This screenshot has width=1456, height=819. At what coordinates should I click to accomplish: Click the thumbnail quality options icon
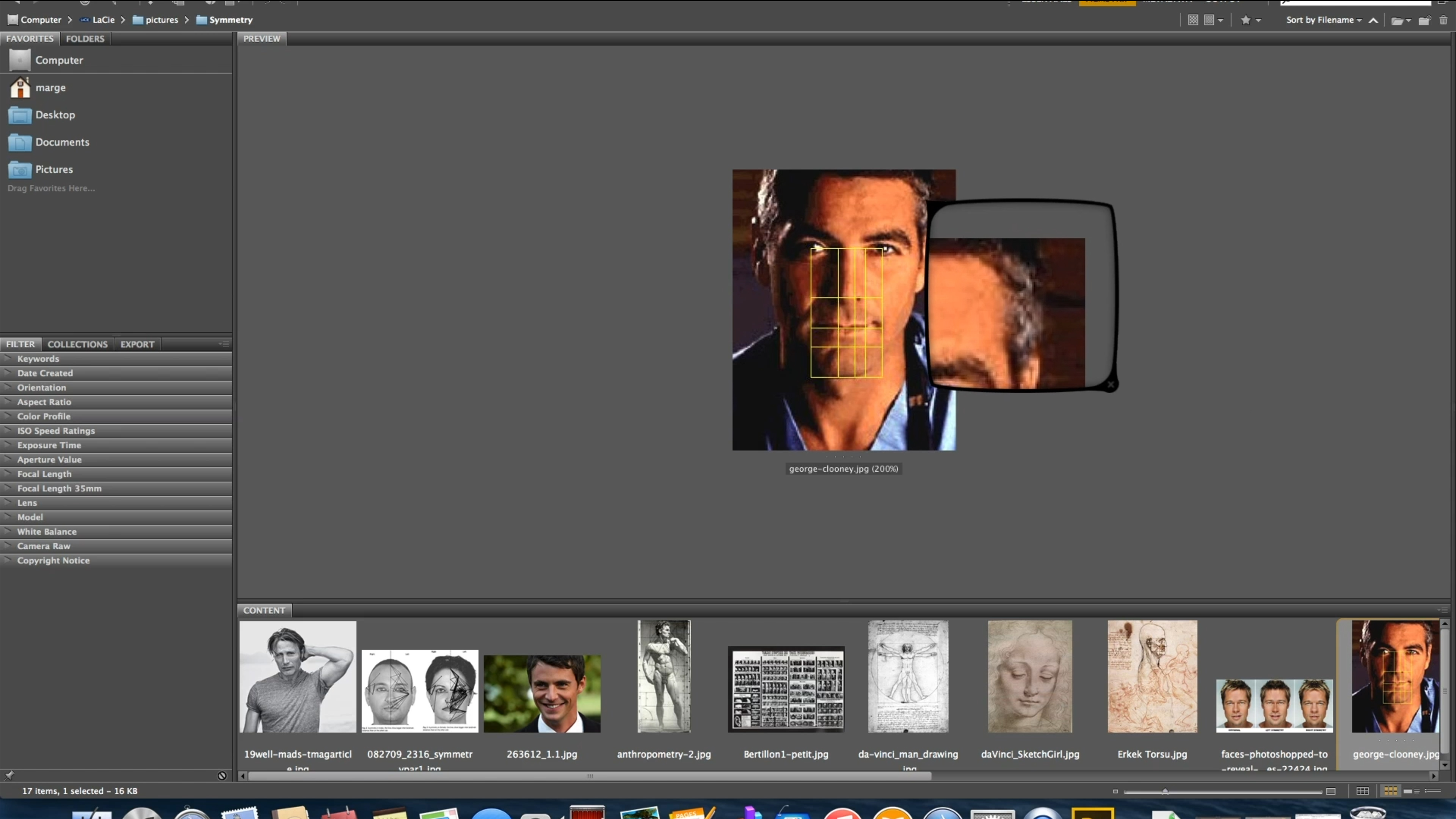[1213, 20]
